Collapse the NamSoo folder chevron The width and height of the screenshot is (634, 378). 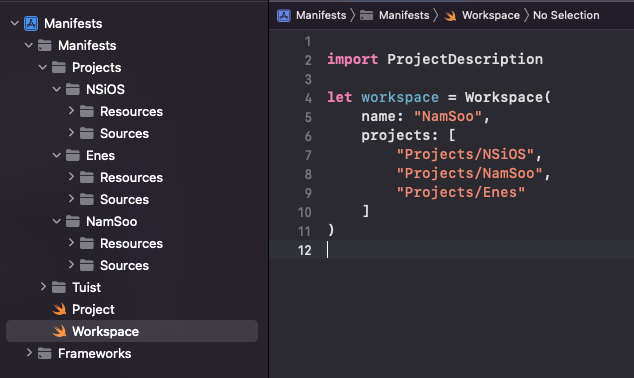(57, 221)
